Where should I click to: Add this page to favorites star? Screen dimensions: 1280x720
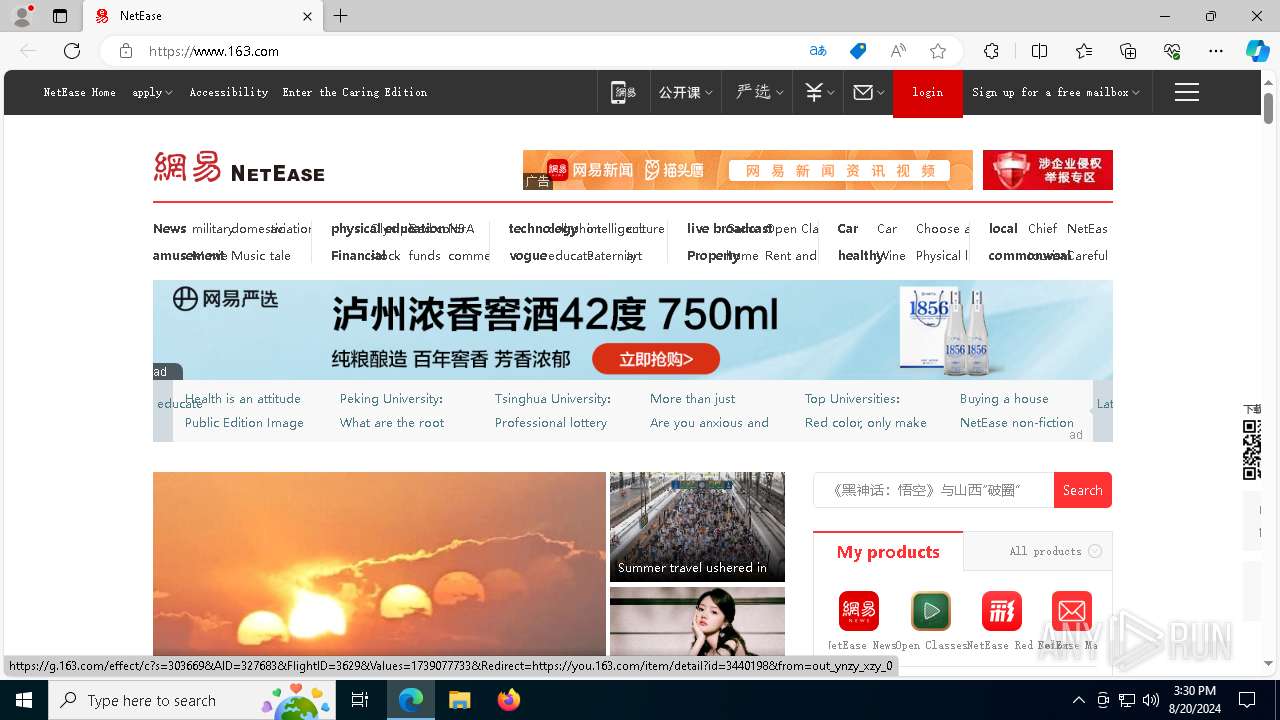click(938, 51)
